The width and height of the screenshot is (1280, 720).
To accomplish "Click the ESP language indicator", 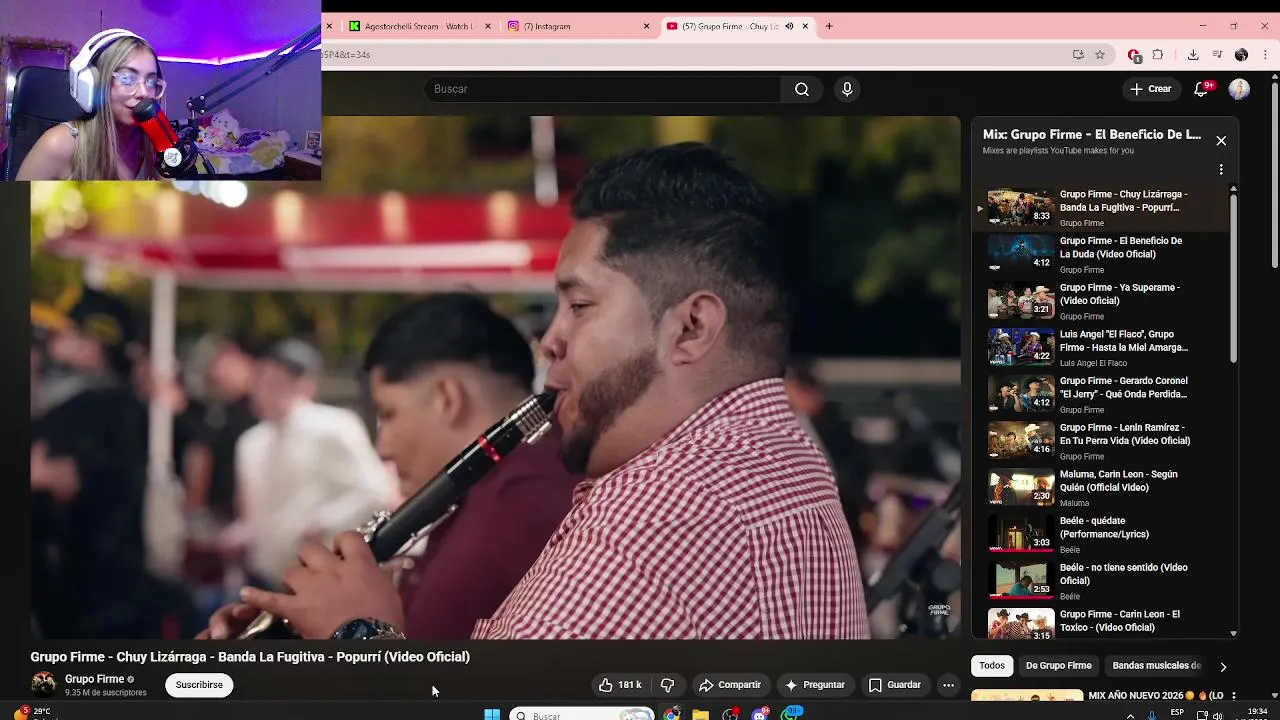I will (x=1177, y=713).
